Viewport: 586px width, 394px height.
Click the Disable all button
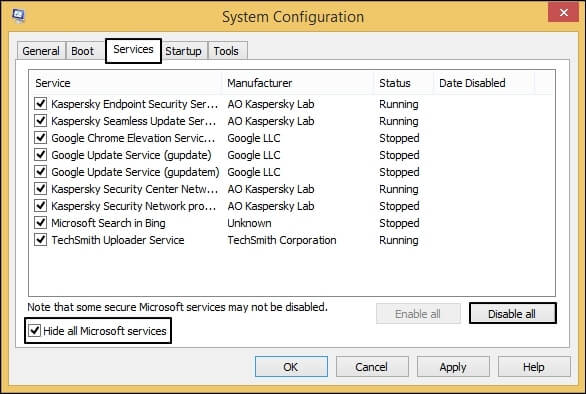click(512, 314)
